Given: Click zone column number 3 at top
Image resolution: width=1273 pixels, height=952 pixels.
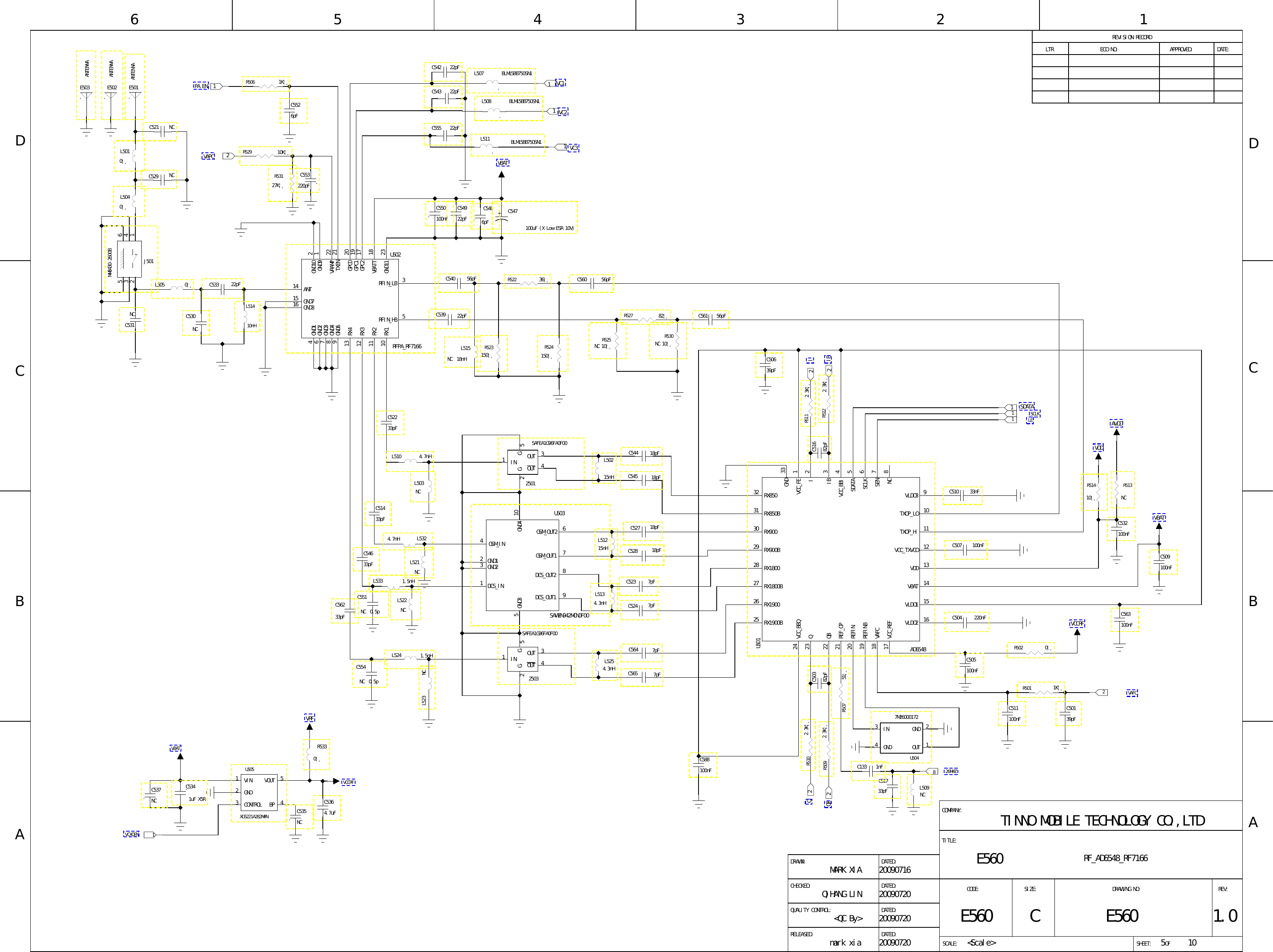Looking at the screenshot, I should pos(740,19).
